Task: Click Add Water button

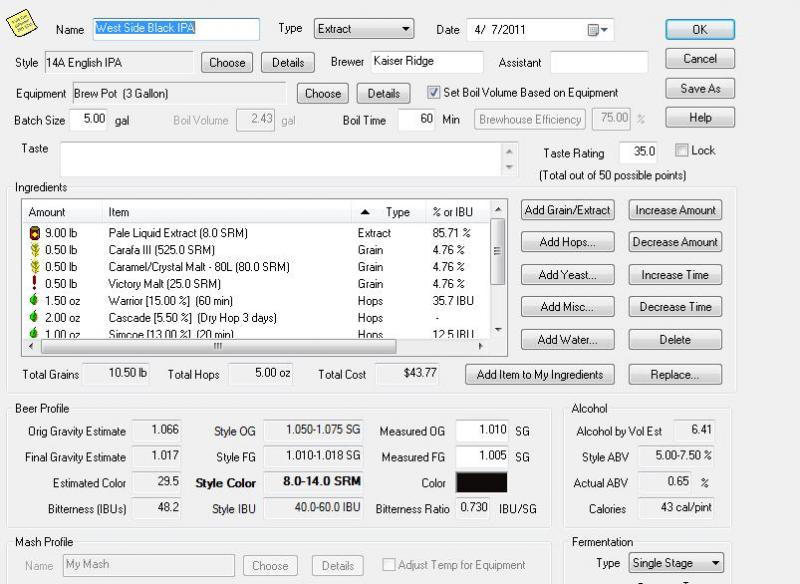Action: coord(567,340)
